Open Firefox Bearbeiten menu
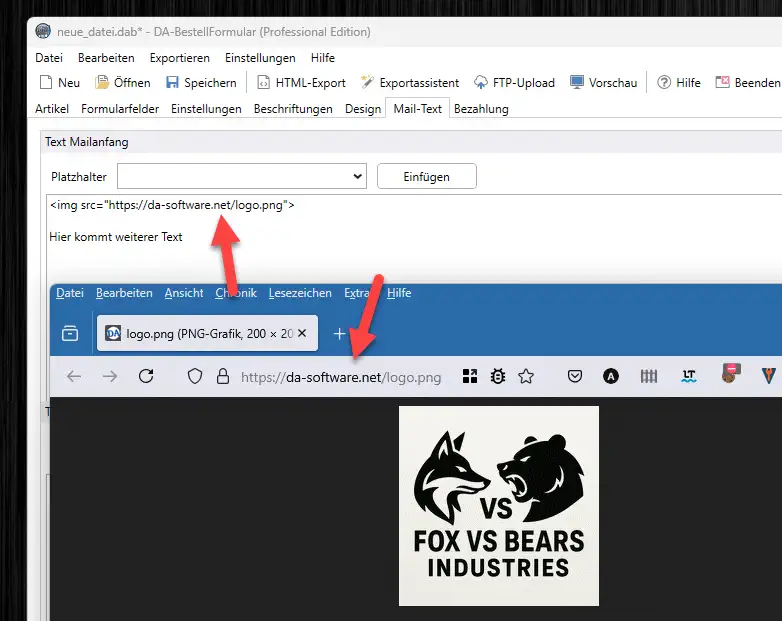This screenshot has height=621, width=782. coord(124,293)
